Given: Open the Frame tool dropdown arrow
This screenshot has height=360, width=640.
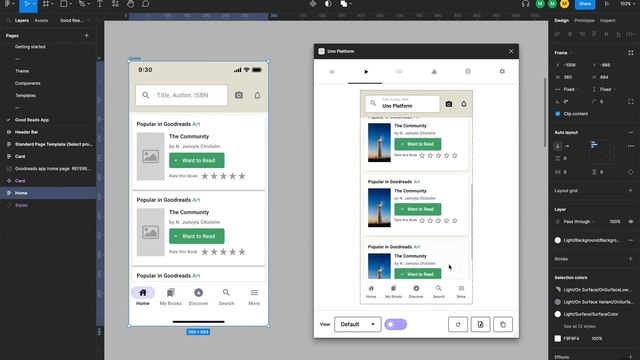Looking at the screenshot, I should [52, 4].
